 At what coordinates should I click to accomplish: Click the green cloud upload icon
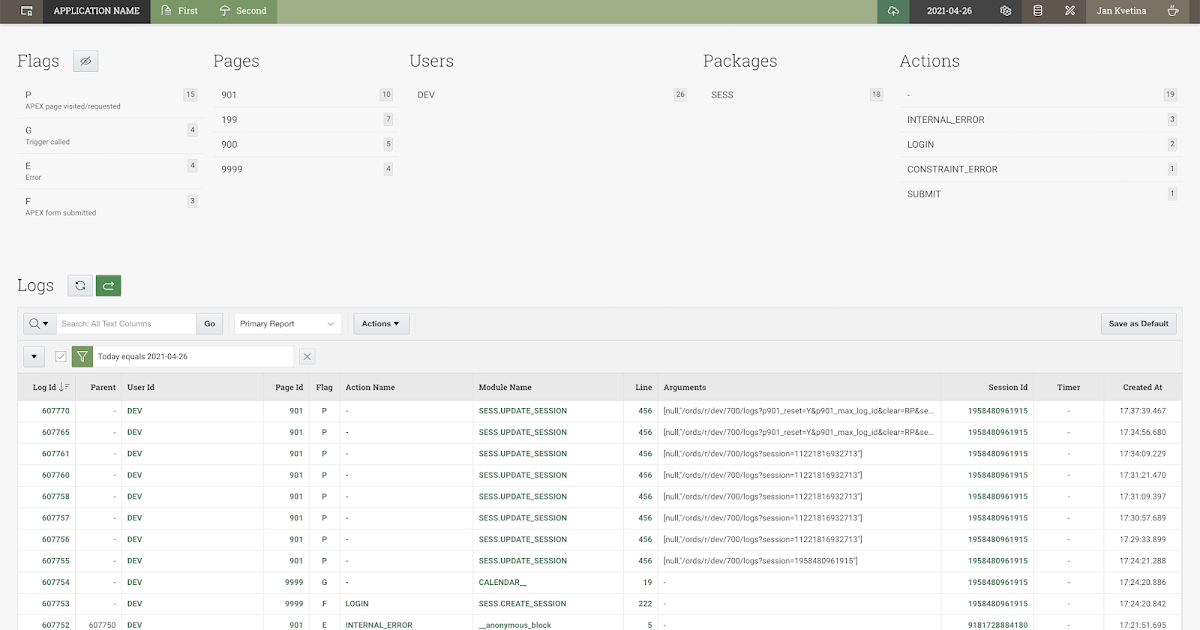(x=893, y=11)
